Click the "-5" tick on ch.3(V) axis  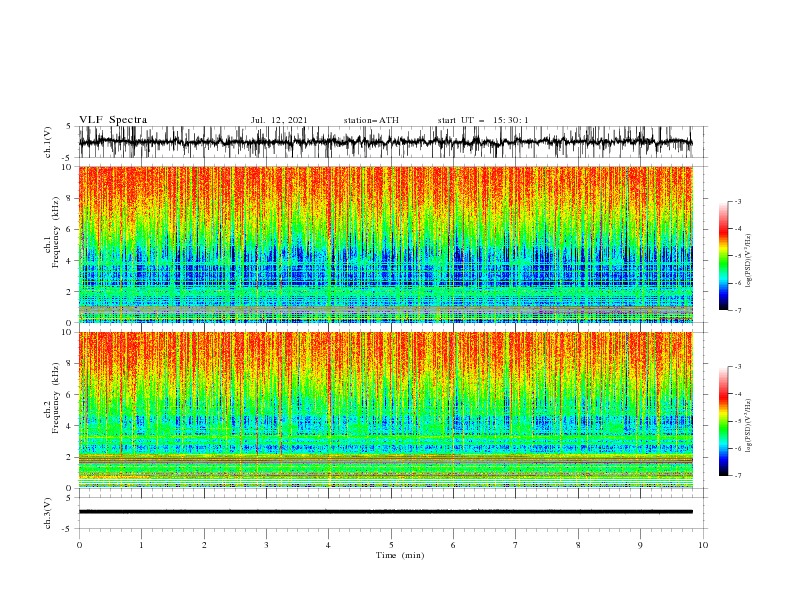[67, 529]
